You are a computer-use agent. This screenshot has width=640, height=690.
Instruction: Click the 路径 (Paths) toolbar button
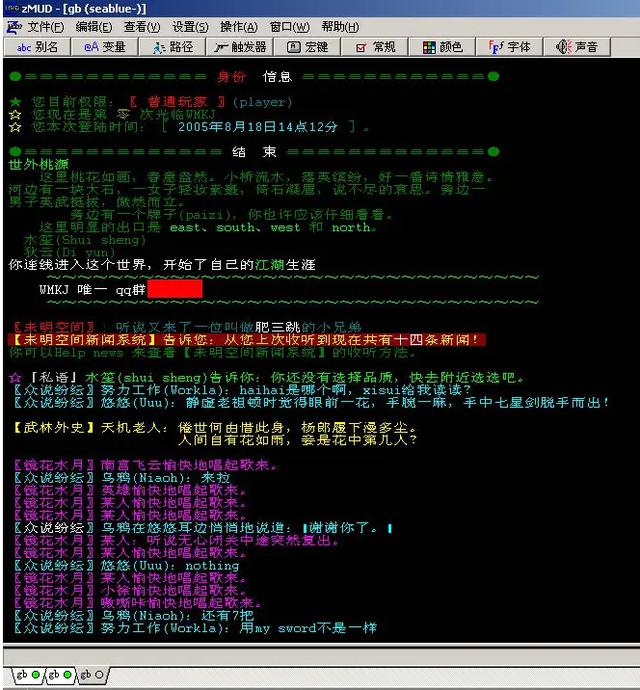pos(173,47)
